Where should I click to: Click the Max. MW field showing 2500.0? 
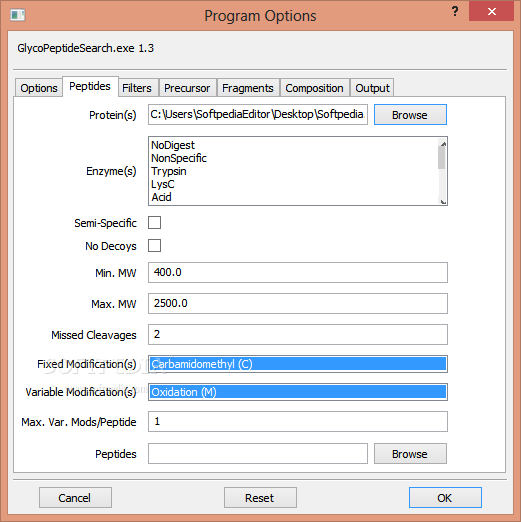[x=298, y=304]
